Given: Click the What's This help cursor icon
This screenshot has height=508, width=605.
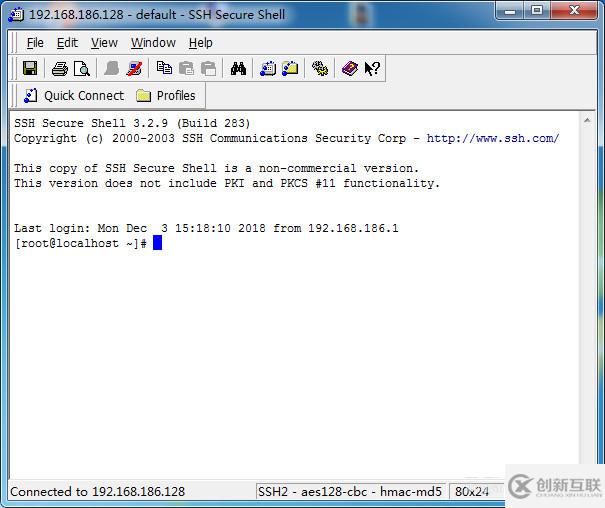Looking at the screenshot, I should (372, 69).
